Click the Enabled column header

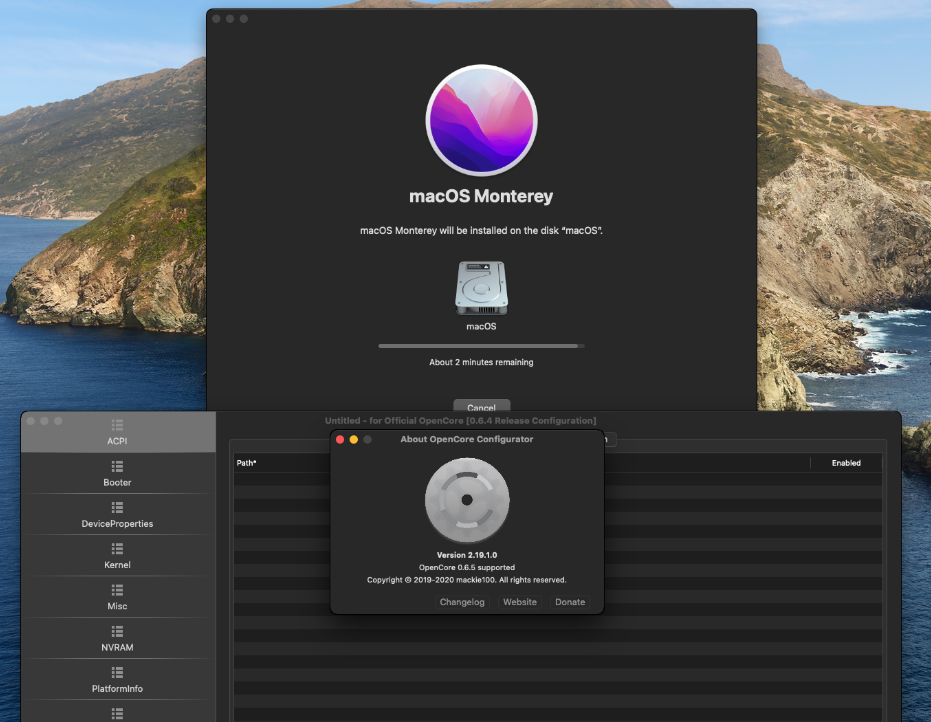coord(846,463)
